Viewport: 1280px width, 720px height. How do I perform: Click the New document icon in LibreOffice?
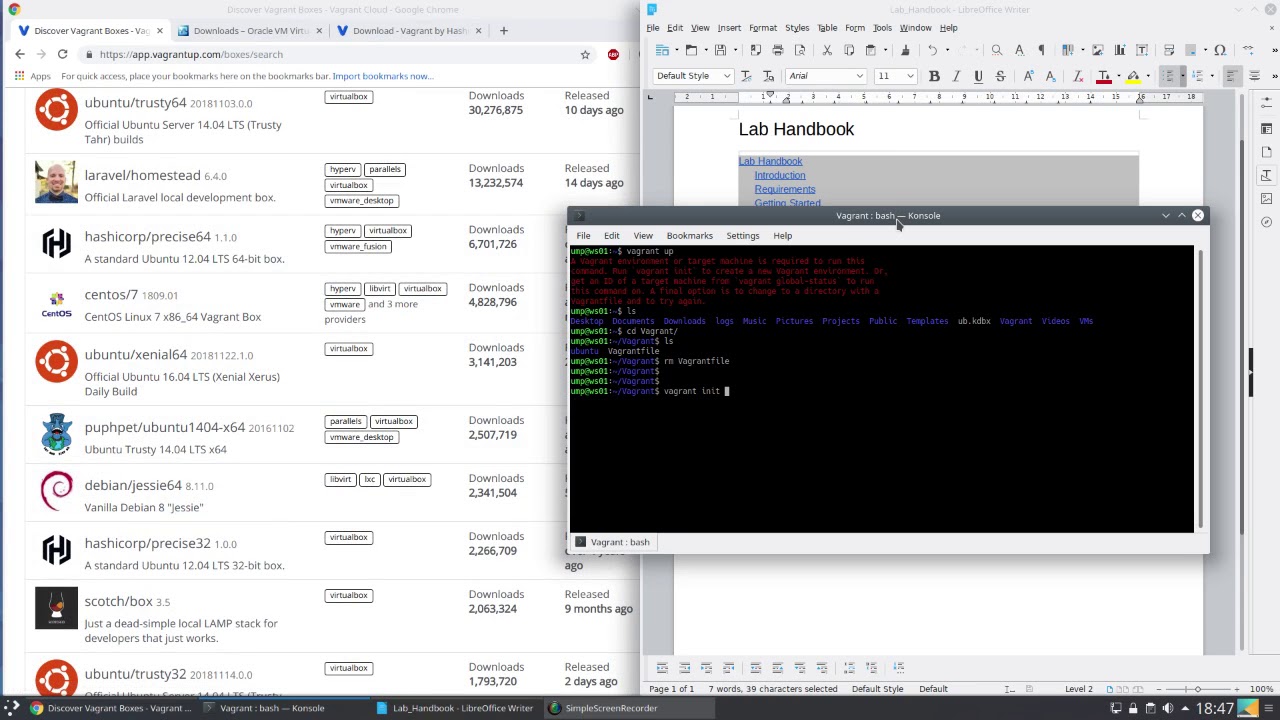[661, 50]
